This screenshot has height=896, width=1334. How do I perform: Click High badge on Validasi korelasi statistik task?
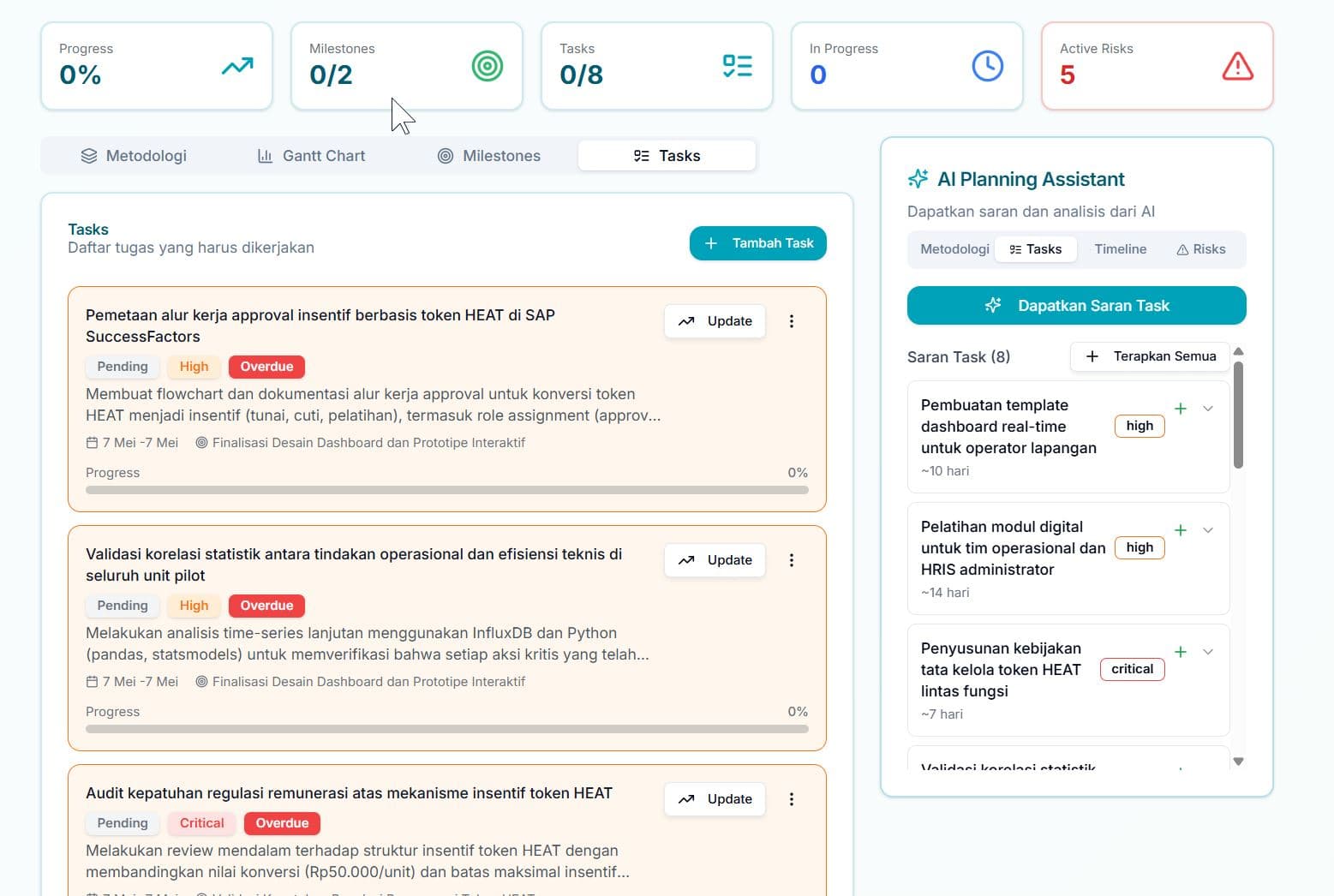point(194,606)
